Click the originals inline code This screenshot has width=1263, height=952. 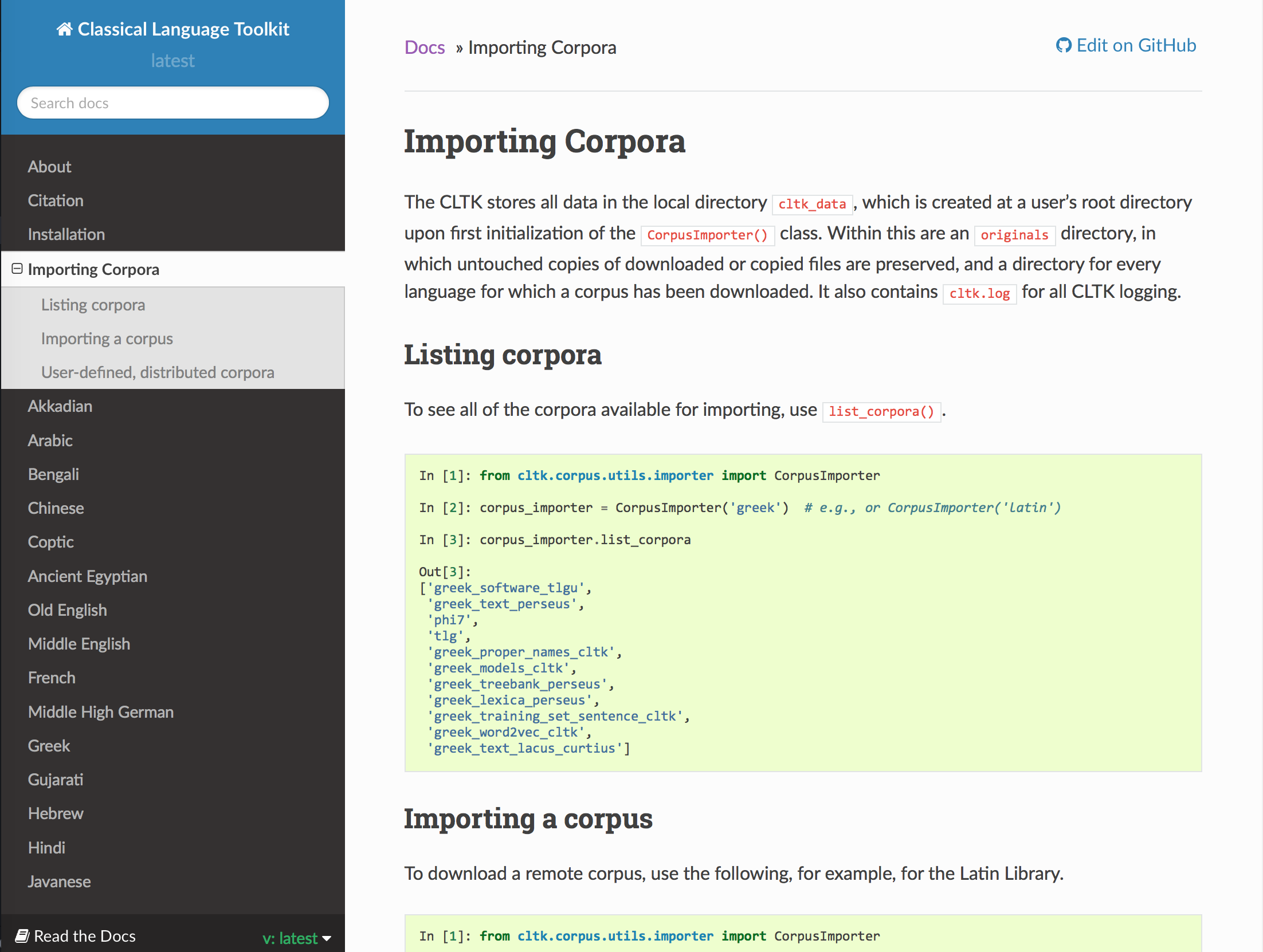(1014, 235)
